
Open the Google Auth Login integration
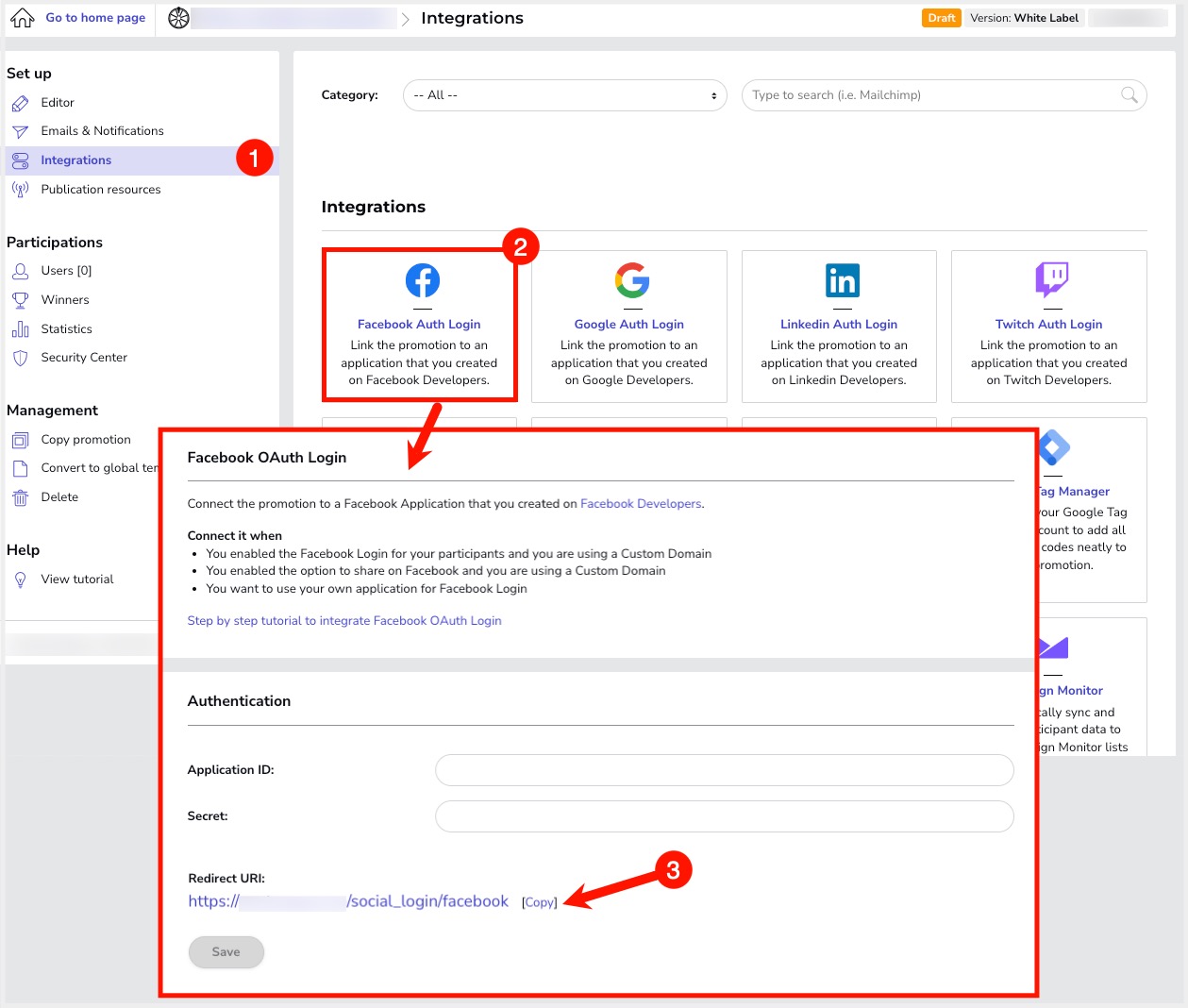click(629, 325)
